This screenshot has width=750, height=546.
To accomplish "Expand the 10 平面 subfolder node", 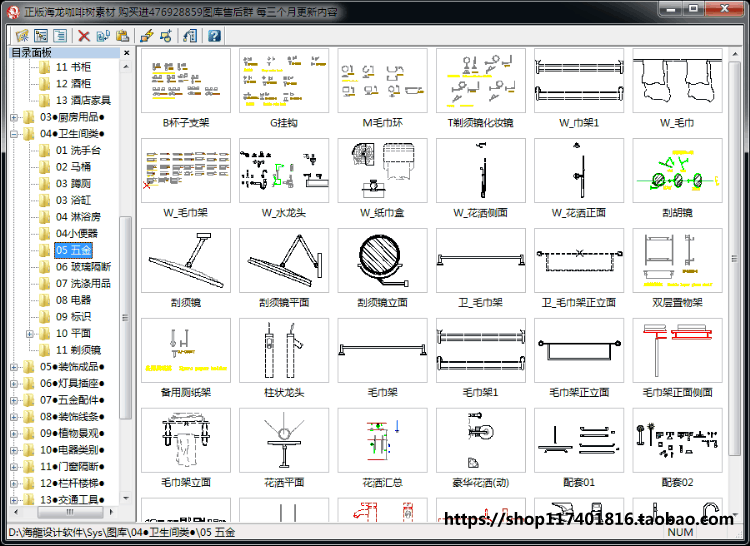I will pyautogui.click(x=30, y=334).
